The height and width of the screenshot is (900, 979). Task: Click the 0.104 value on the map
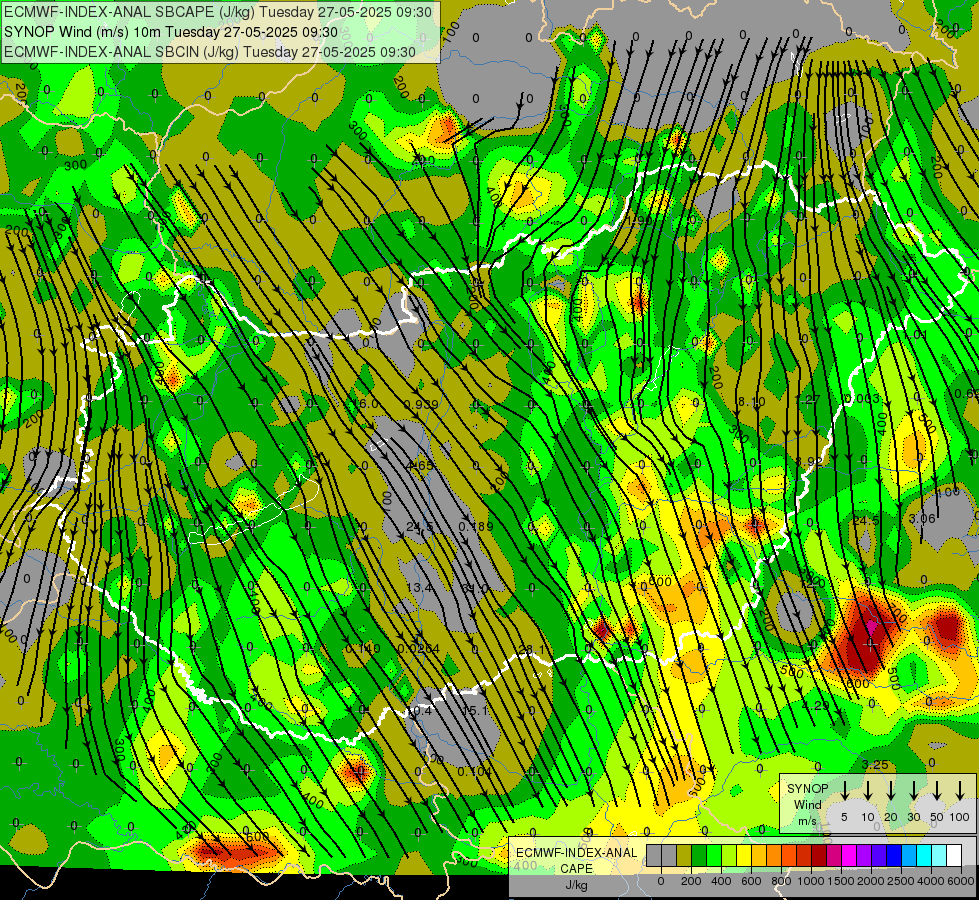click(x=475, y=771)
